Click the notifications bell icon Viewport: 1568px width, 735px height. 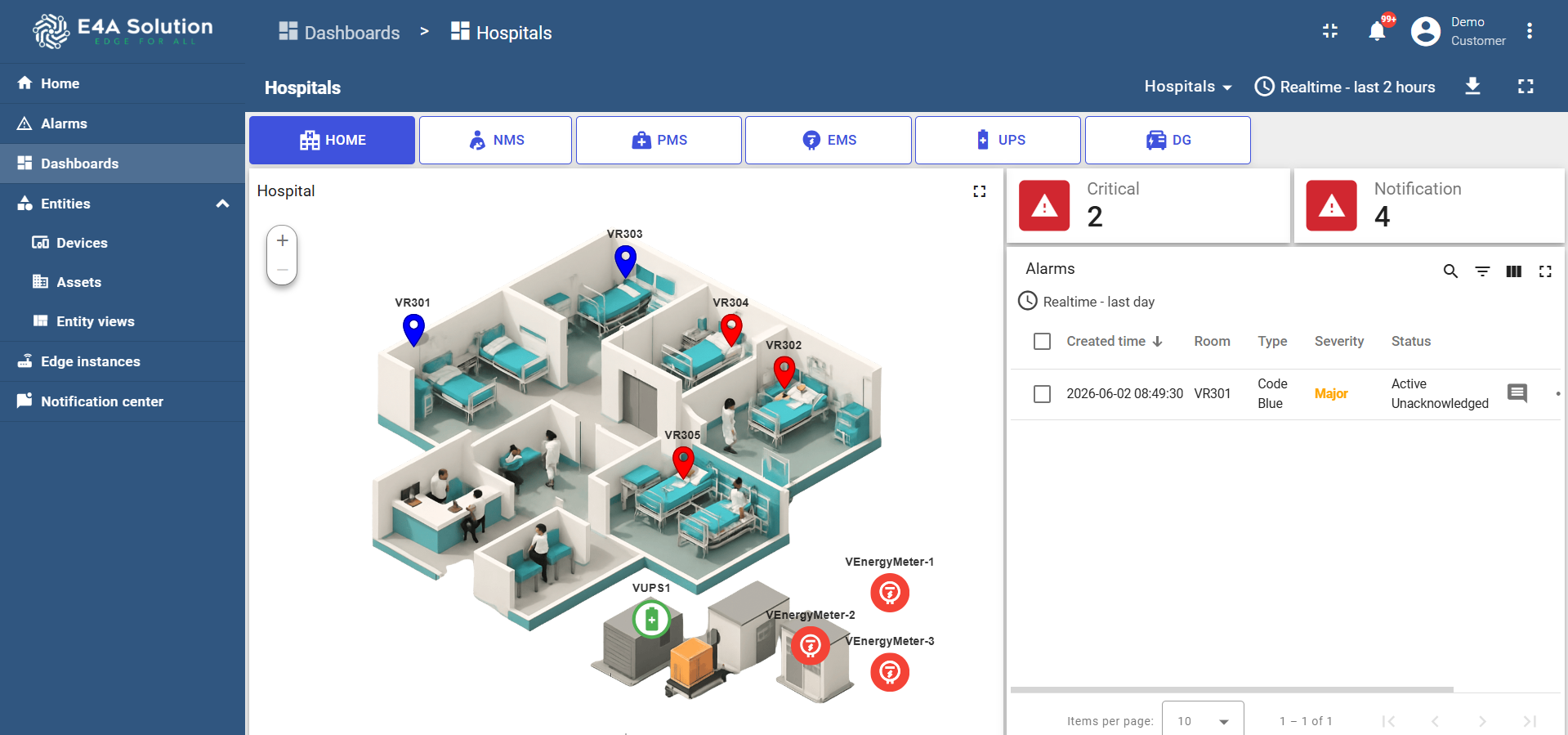click(1377, 32)
